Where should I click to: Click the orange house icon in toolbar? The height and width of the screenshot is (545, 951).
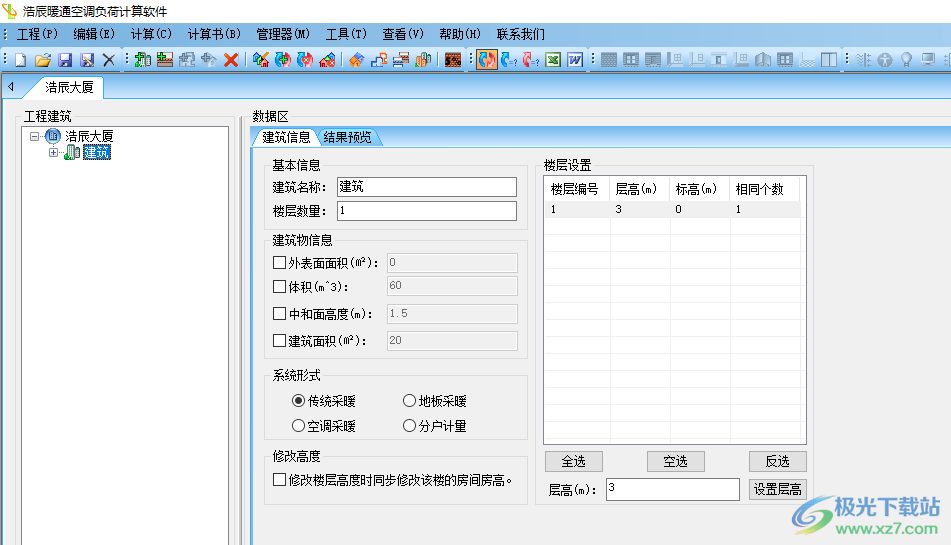point(357,59)
